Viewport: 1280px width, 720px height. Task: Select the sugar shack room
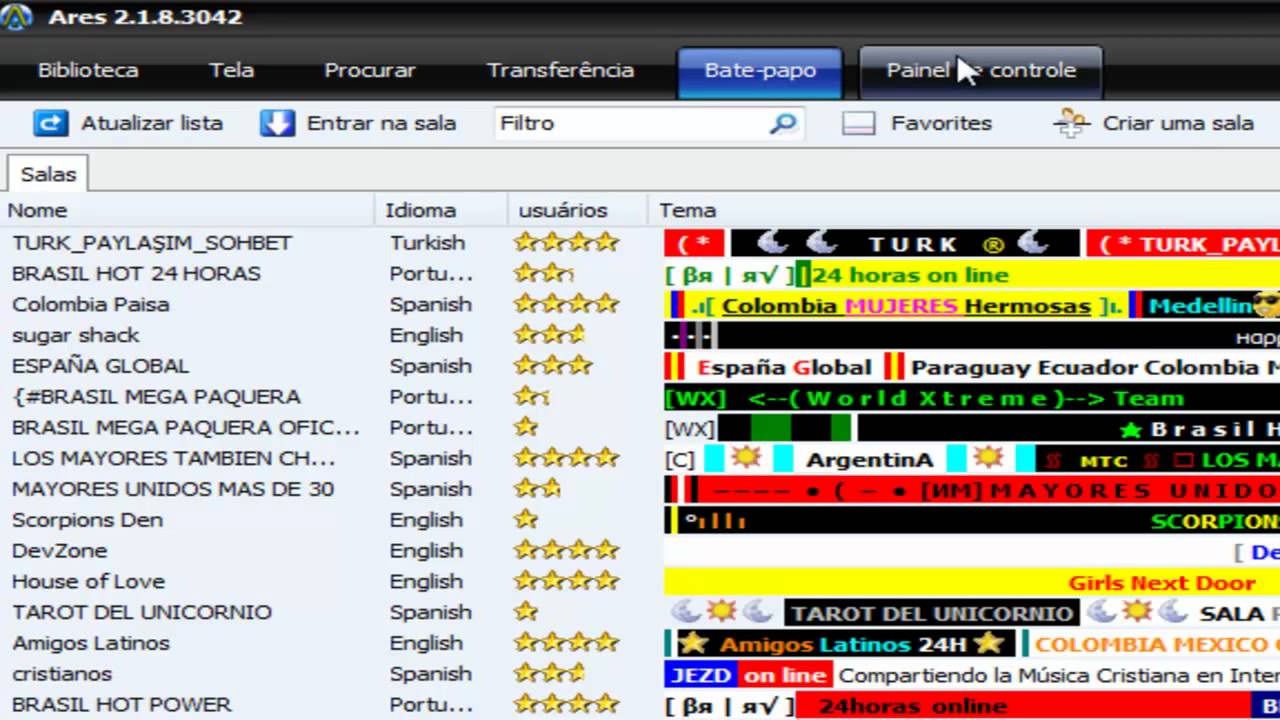75,335
